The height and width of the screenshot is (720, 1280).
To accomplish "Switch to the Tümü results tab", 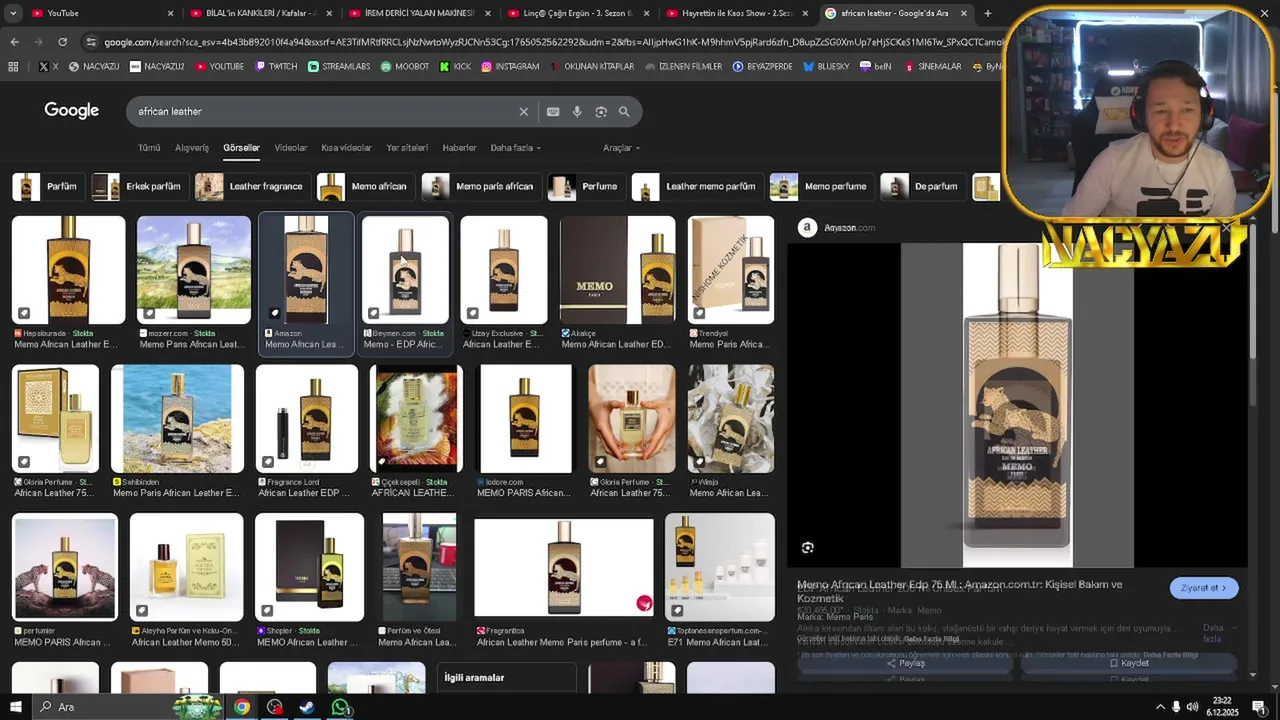I will pos(149,148).
